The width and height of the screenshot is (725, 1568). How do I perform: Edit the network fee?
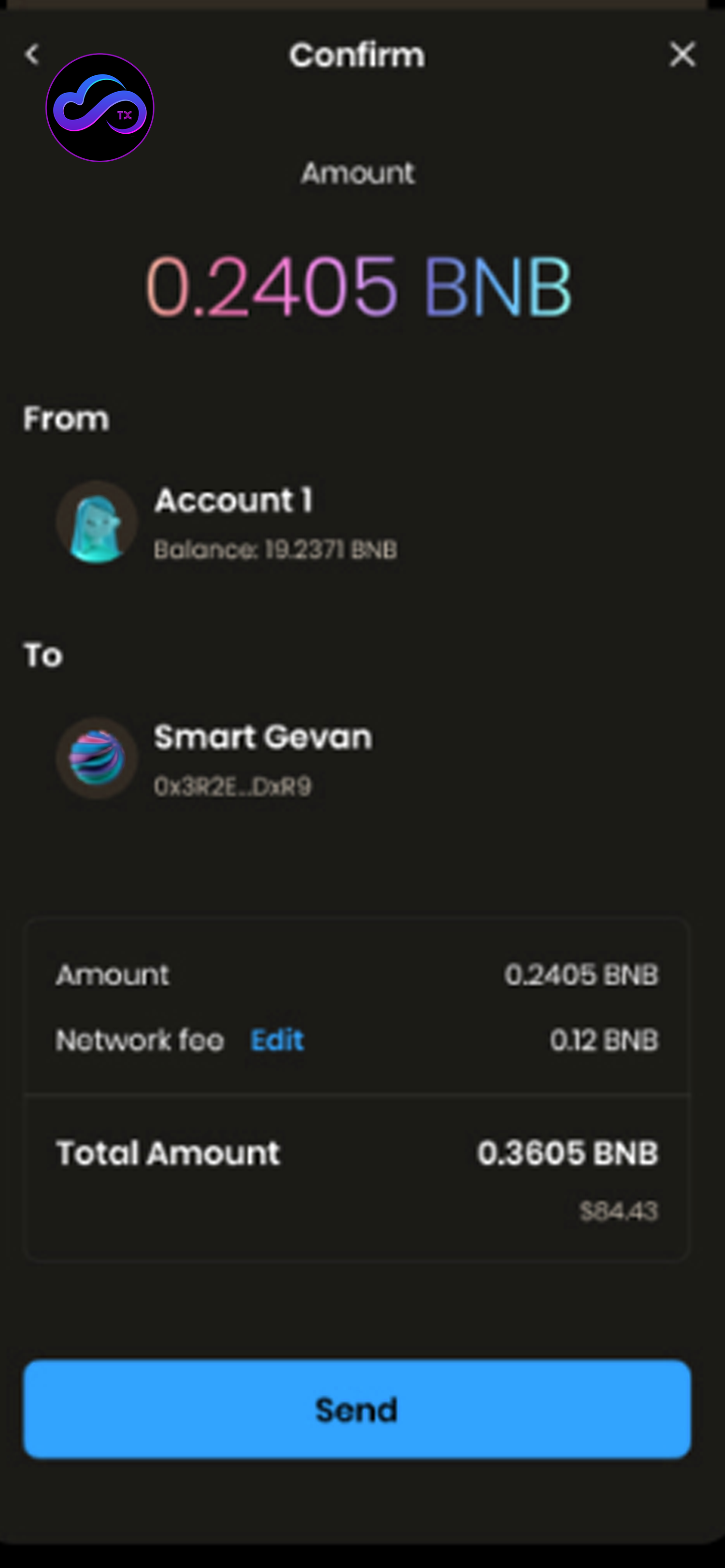click(277, 1040)
